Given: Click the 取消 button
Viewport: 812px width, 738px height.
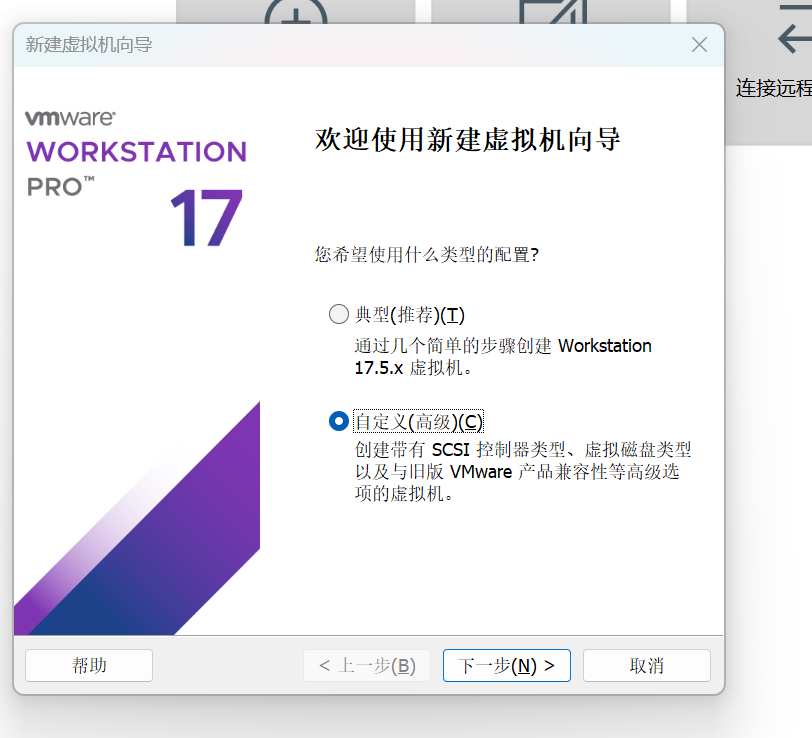Looking at the screenshot, I should [646, 665].
